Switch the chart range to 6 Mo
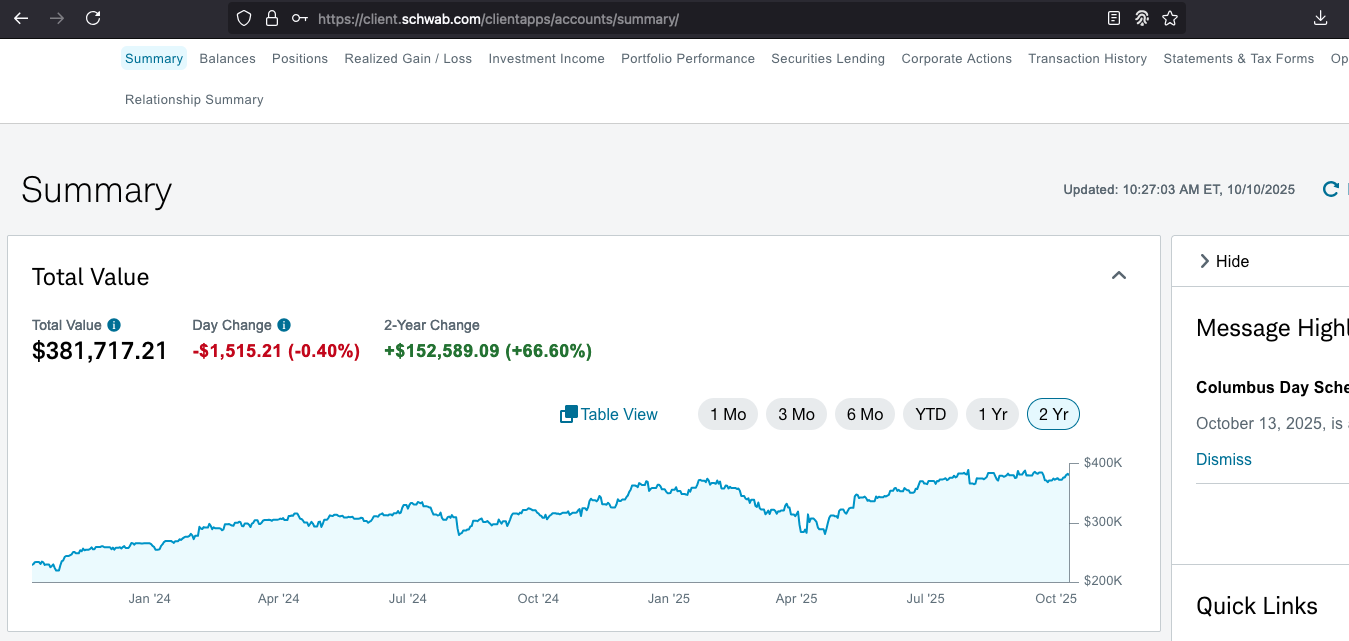Image resolution: width=1349 pixels, height=641 pixels. (864, 414)
